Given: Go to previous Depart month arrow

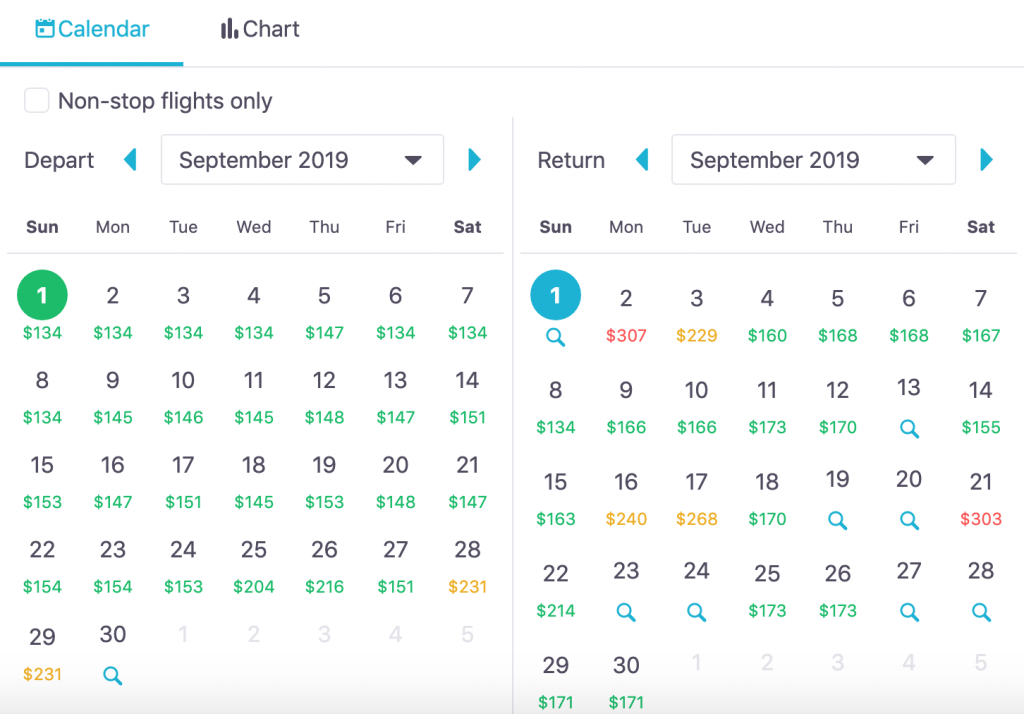Looking at the screenshot, I should 130,160.
